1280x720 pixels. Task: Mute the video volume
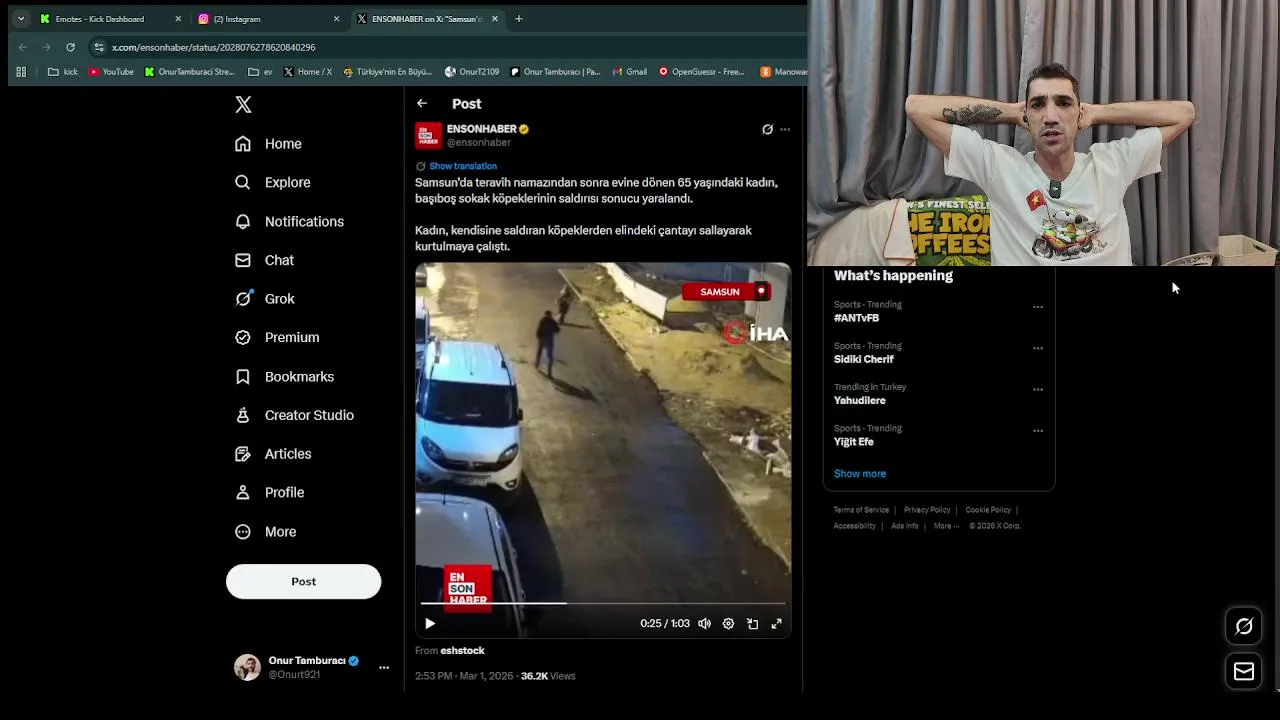point(704,624)
